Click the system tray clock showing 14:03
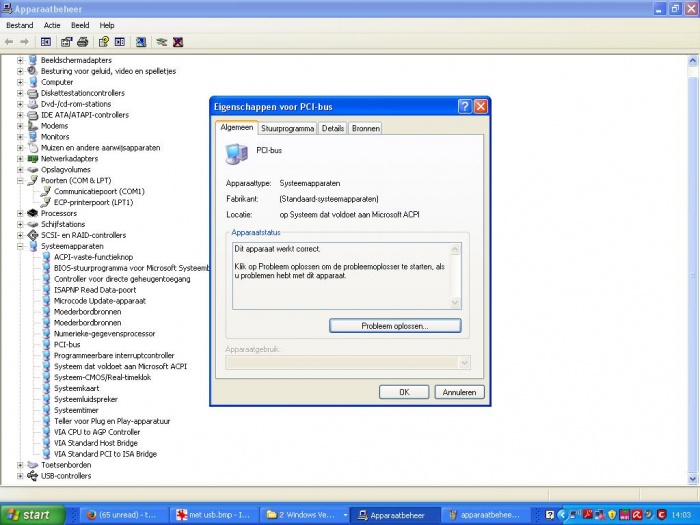This screenshot has width=700, height=525. pyautogui.click(x=681, y=515)
